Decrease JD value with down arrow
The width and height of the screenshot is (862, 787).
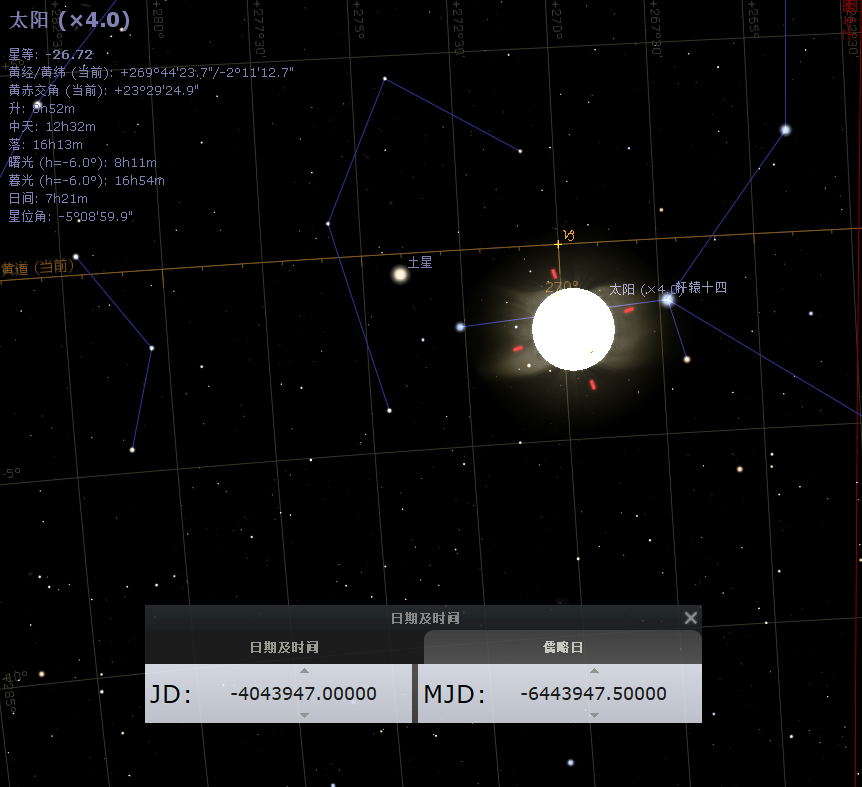(x=304, y=715)
